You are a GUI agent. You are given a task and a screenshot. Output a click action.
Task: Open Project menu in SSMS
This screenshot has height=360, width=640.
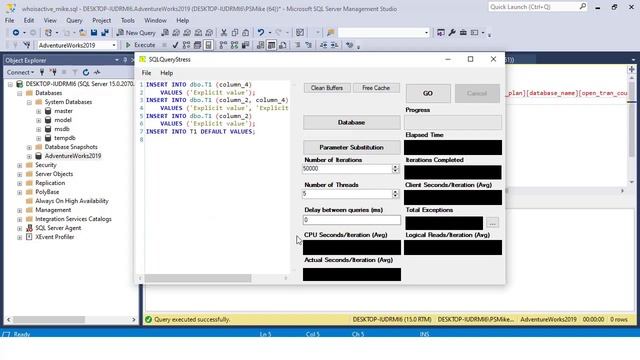pyautogui.click(x=101, y=20)
